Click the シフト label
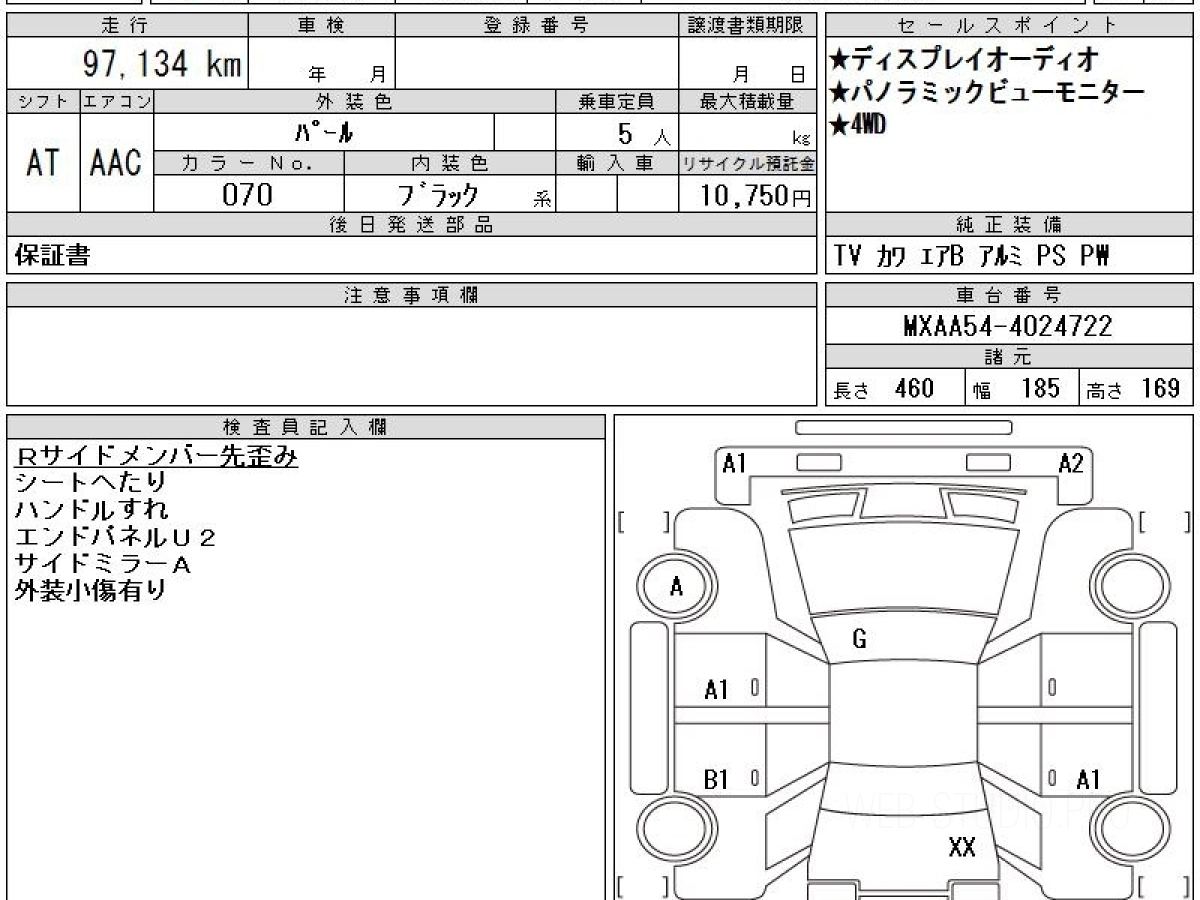 tap(43, 101)
